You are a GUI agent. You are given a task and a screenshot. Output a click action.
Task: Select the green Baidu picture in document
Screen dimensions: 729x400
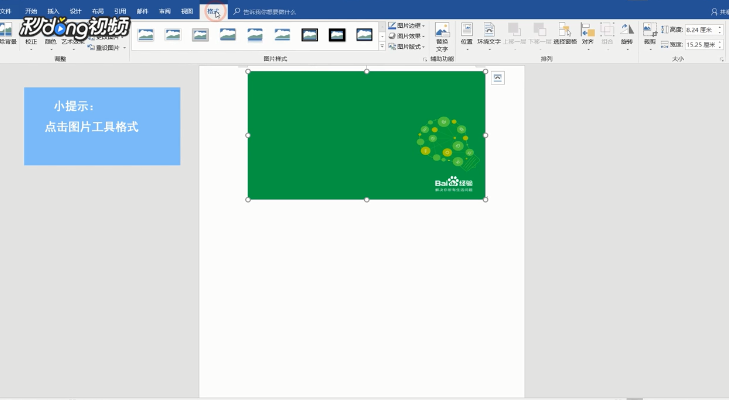point(366,135)
